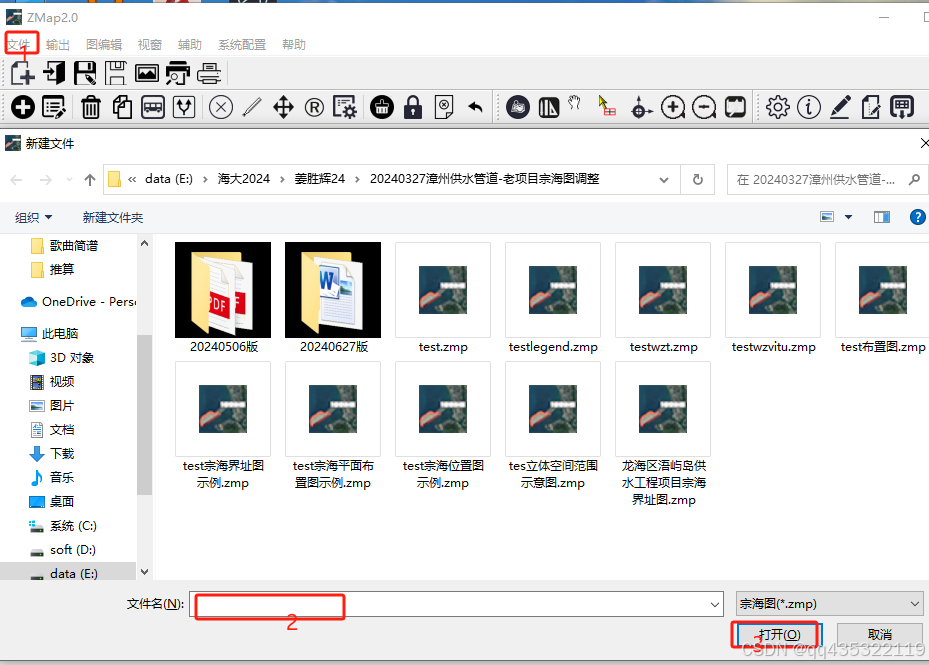
Task: Open the 输出 menu
Action: tap(57, 44)
